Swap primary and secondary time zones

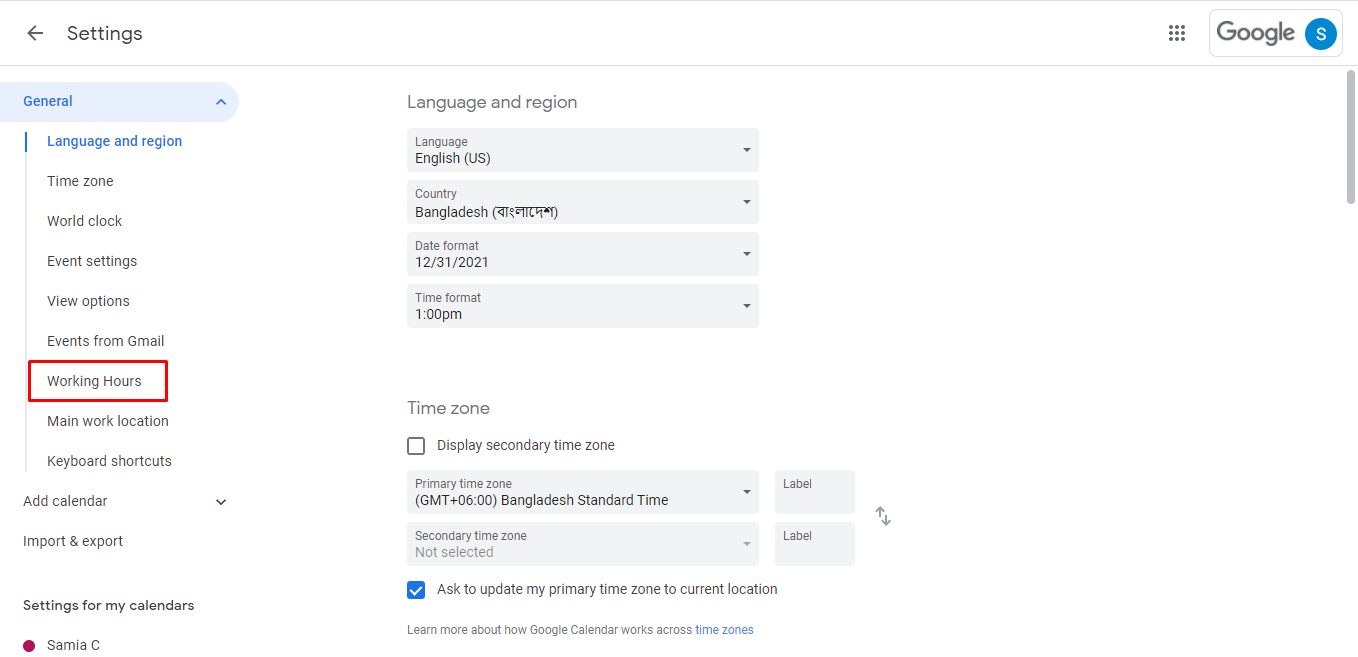pos(882,515)
